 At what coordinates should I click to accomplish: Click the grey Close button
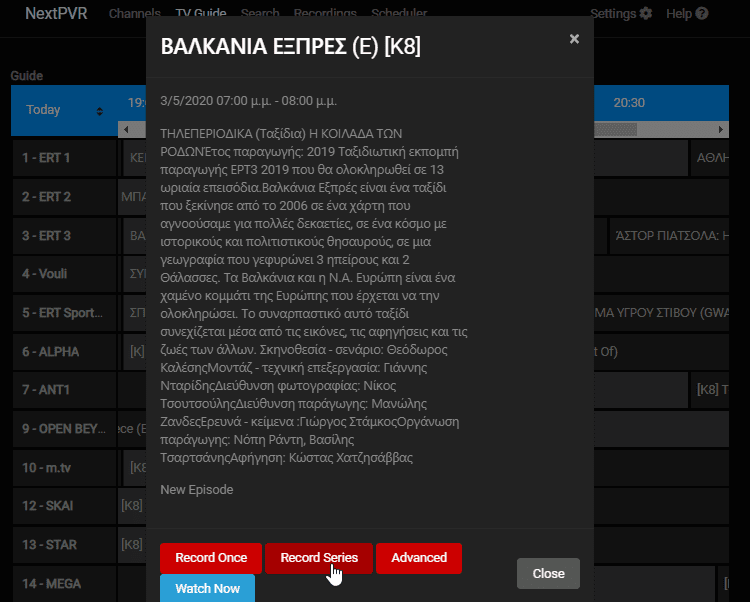pyautogui.click(x=548, y=573)
